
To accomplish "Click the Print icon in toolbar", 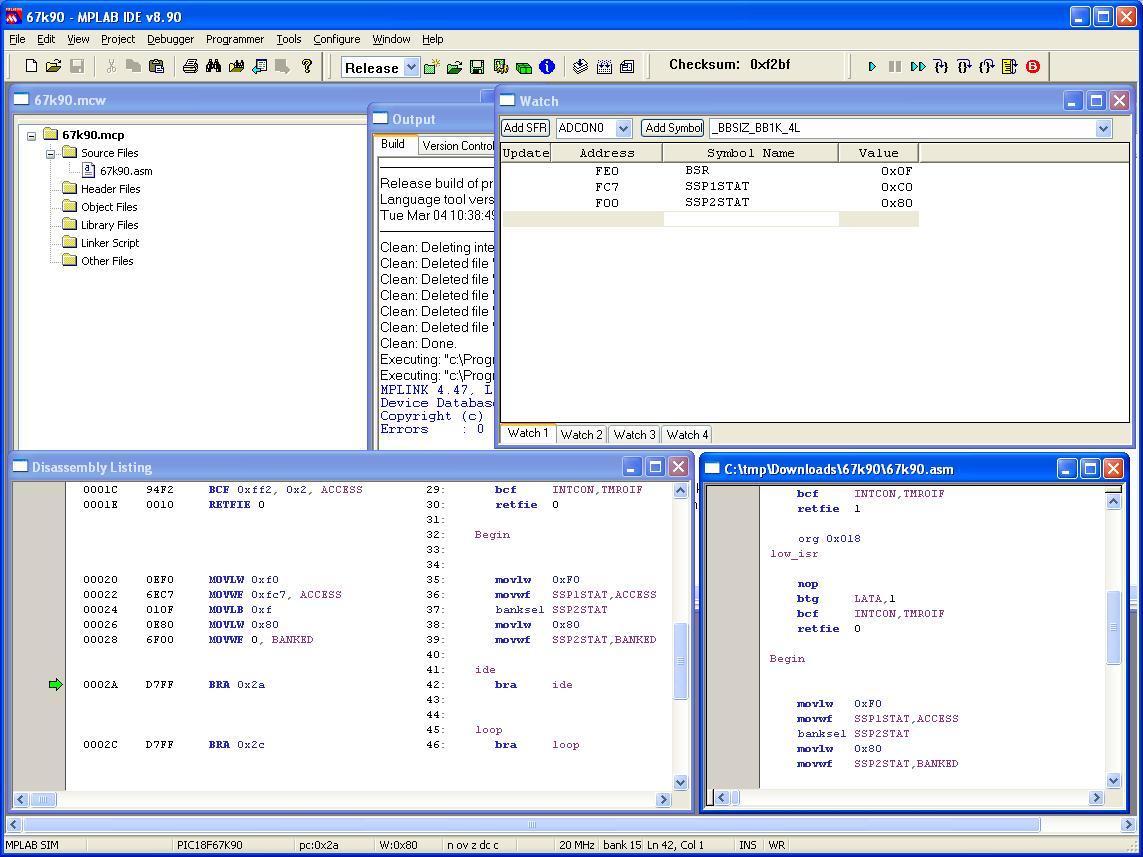I will pyautogui.click(x=190, y=67).
